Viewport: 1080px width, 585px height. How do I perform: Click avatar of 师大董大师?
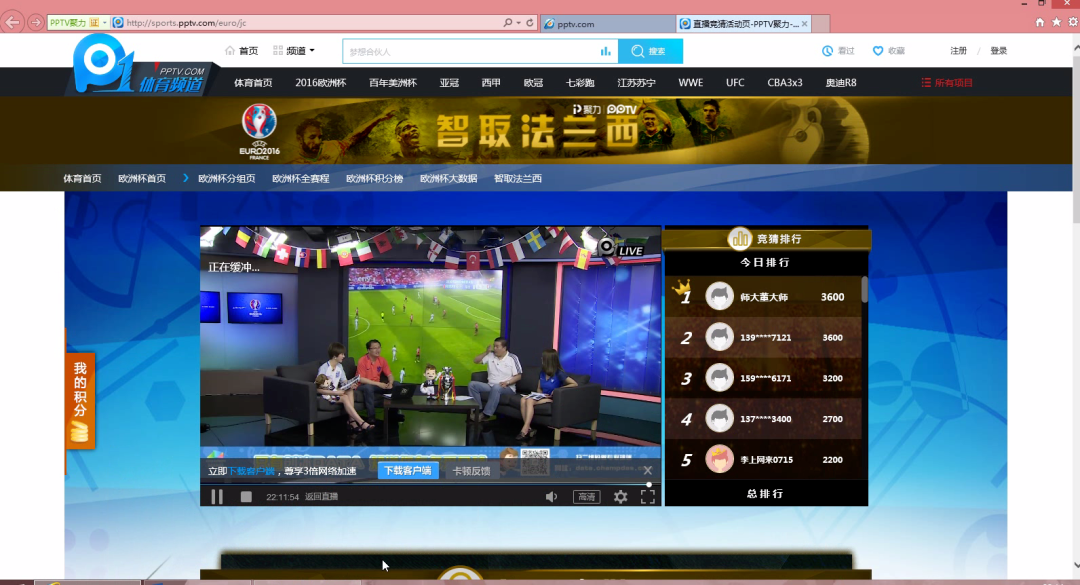719,296
